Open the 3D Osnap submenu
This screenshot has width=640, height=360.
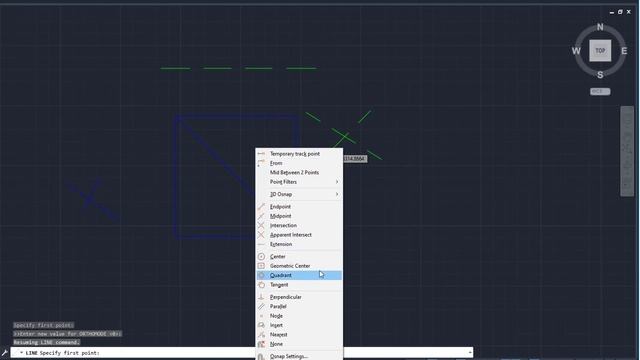click(299, 194)
